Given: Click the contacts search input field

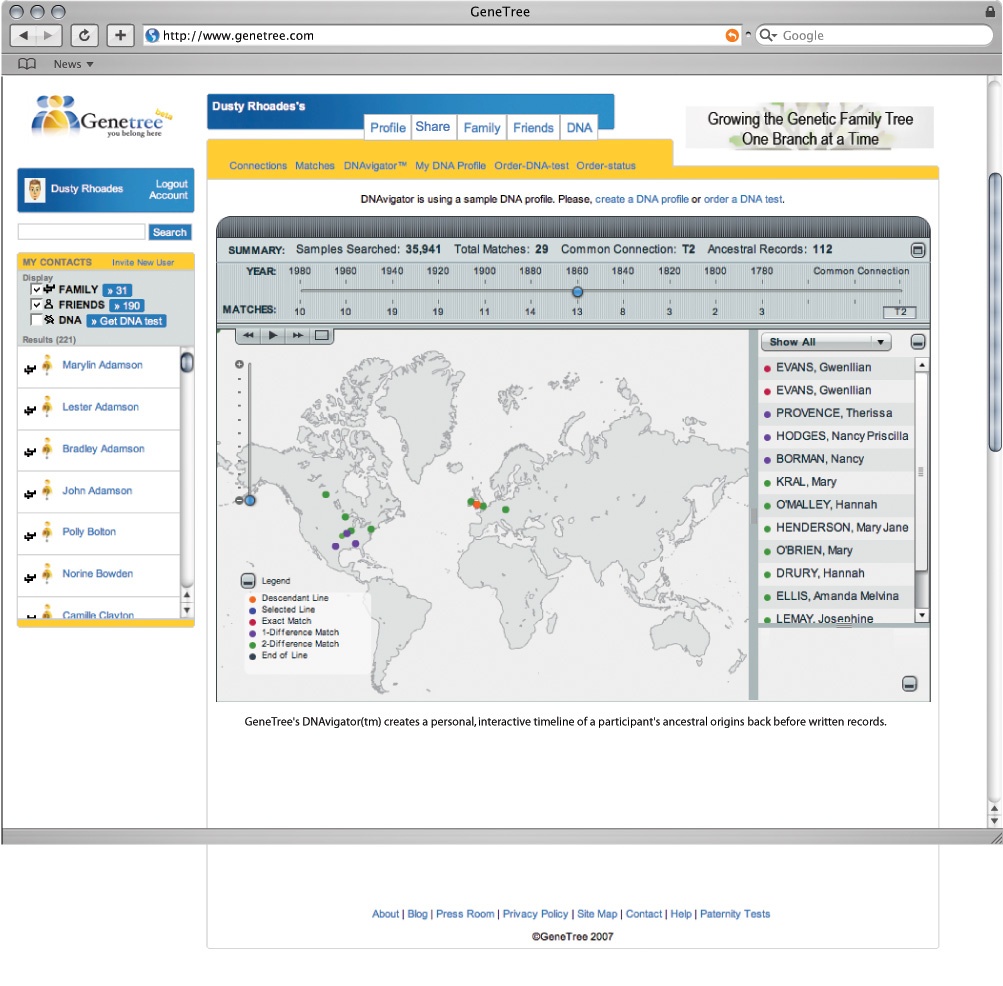Looking at the screenshot, I should [x=81, y=232].
